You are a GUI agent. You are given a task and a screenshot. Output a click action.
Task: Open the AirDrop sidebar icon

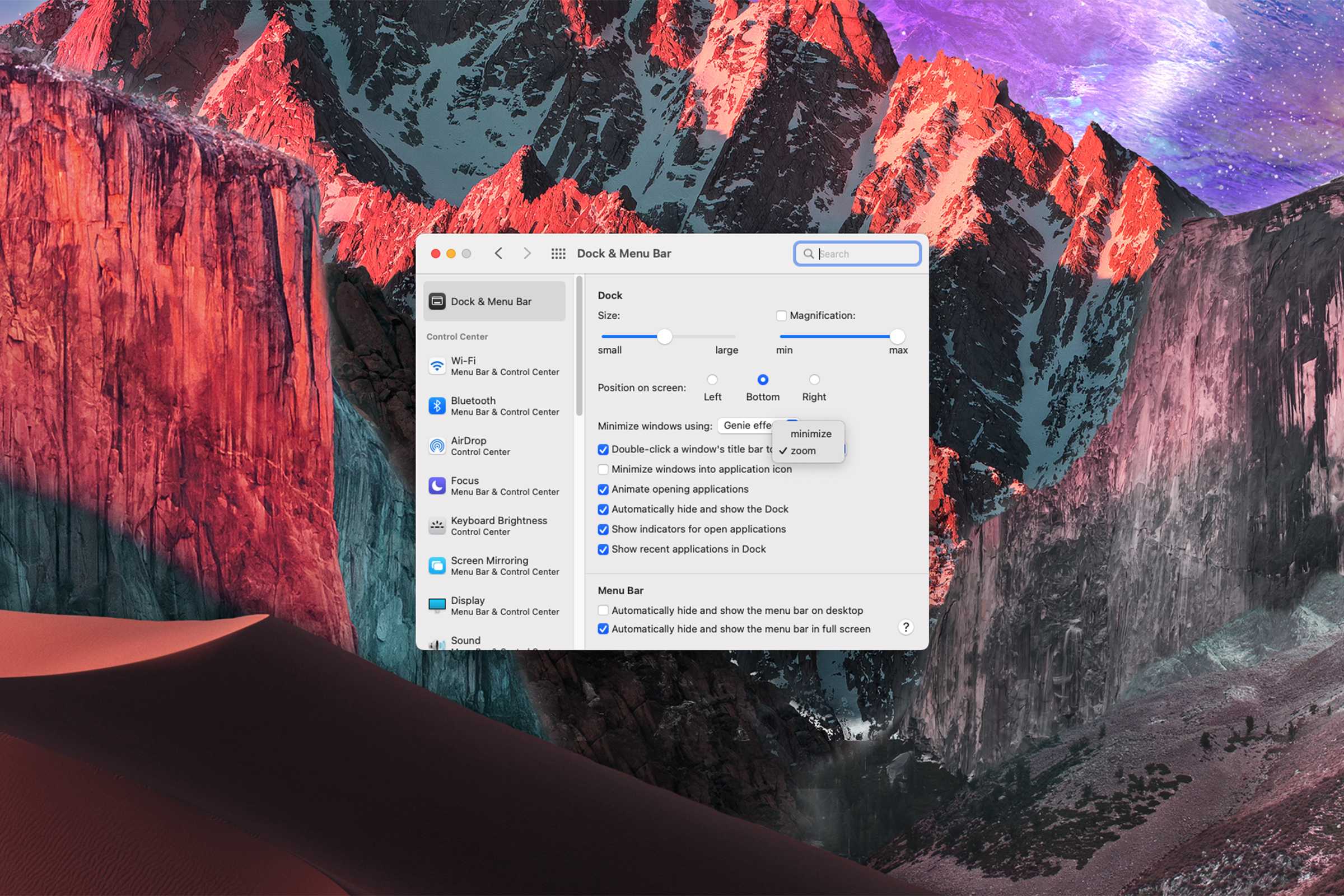(x=437, y=446)
